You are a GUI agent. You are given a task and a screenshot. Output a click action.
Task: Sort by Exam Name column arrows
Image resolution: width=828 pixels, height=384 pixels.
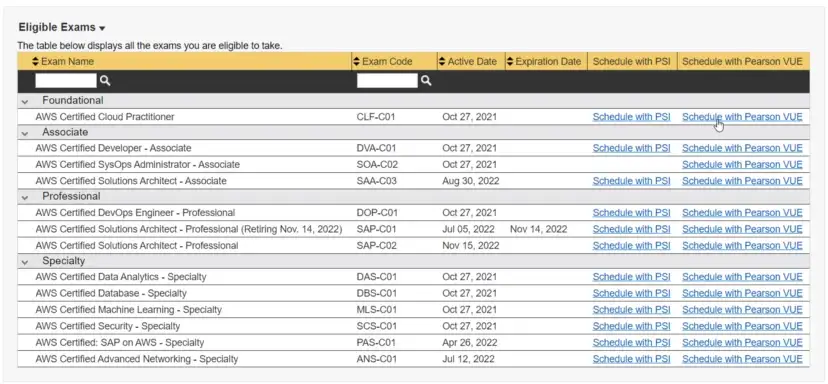click(x=35, y=61)
